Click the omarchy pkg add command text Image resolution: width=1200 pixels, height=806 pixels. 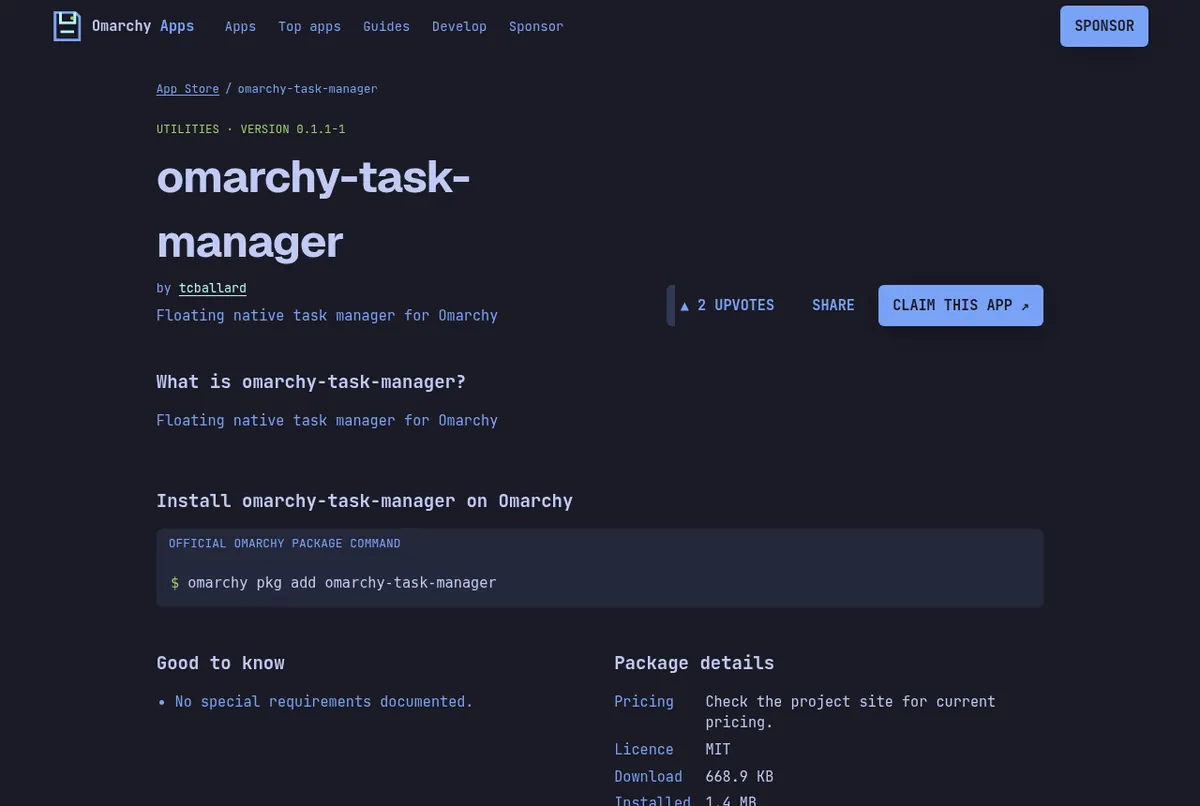(342, 582)
